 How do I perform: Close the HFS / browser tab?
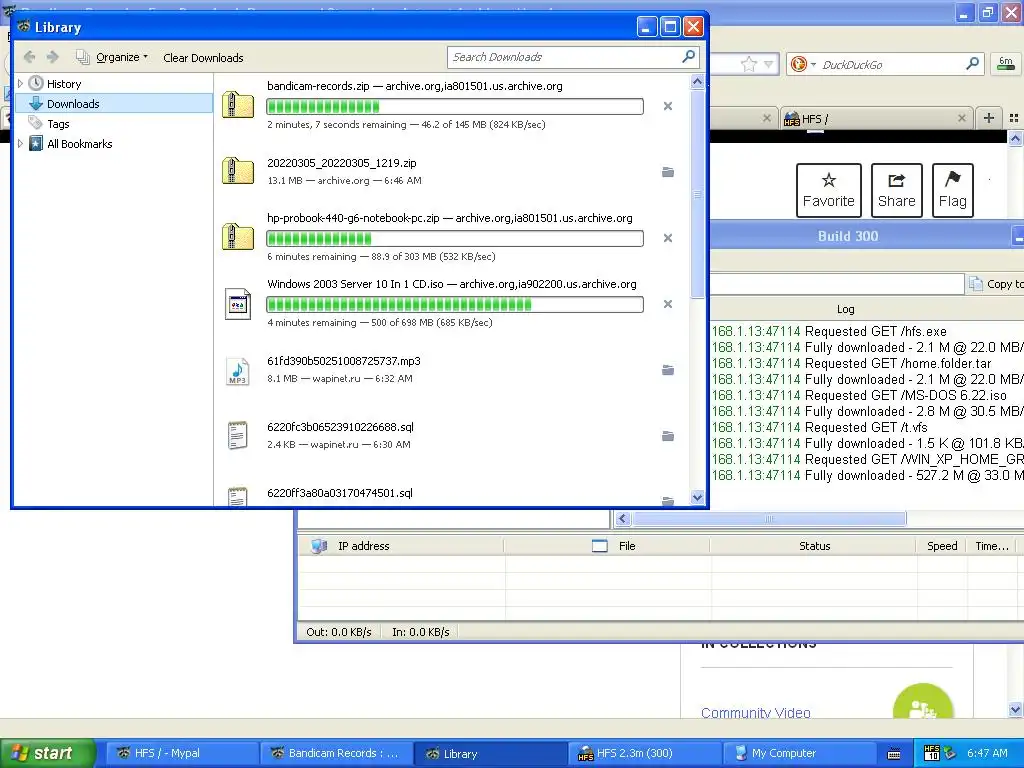(961, 118)
